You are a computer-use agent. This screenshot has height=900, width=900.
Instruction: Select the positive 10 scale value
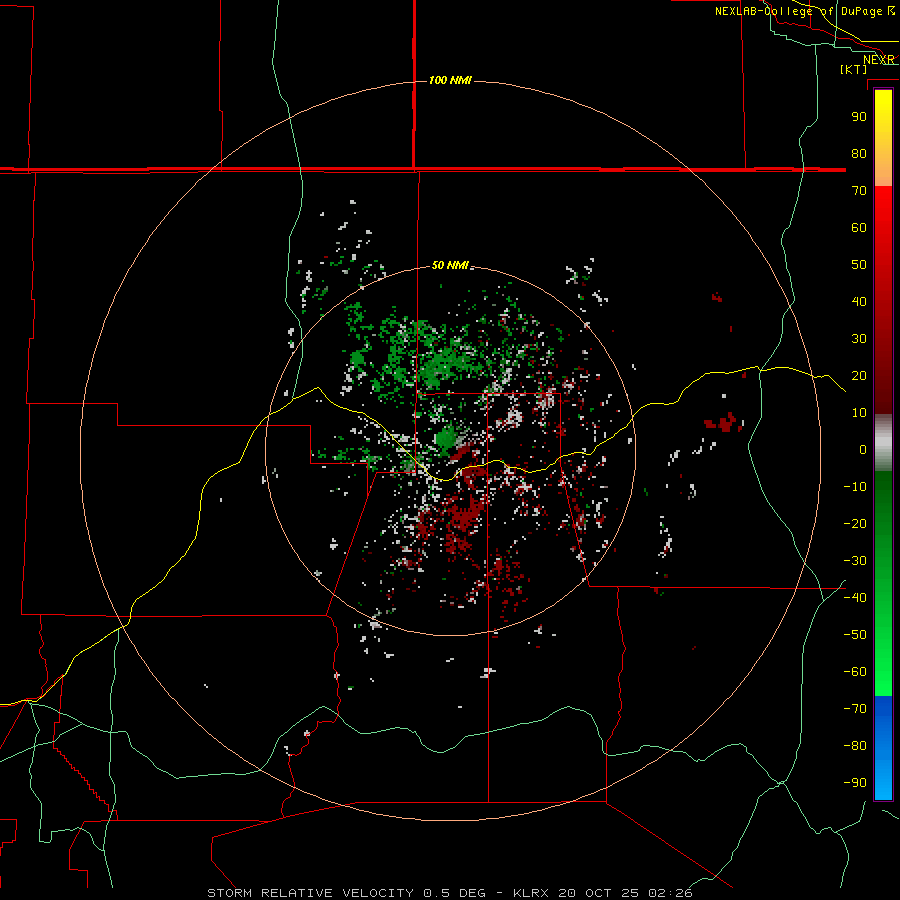coord(859,413)
